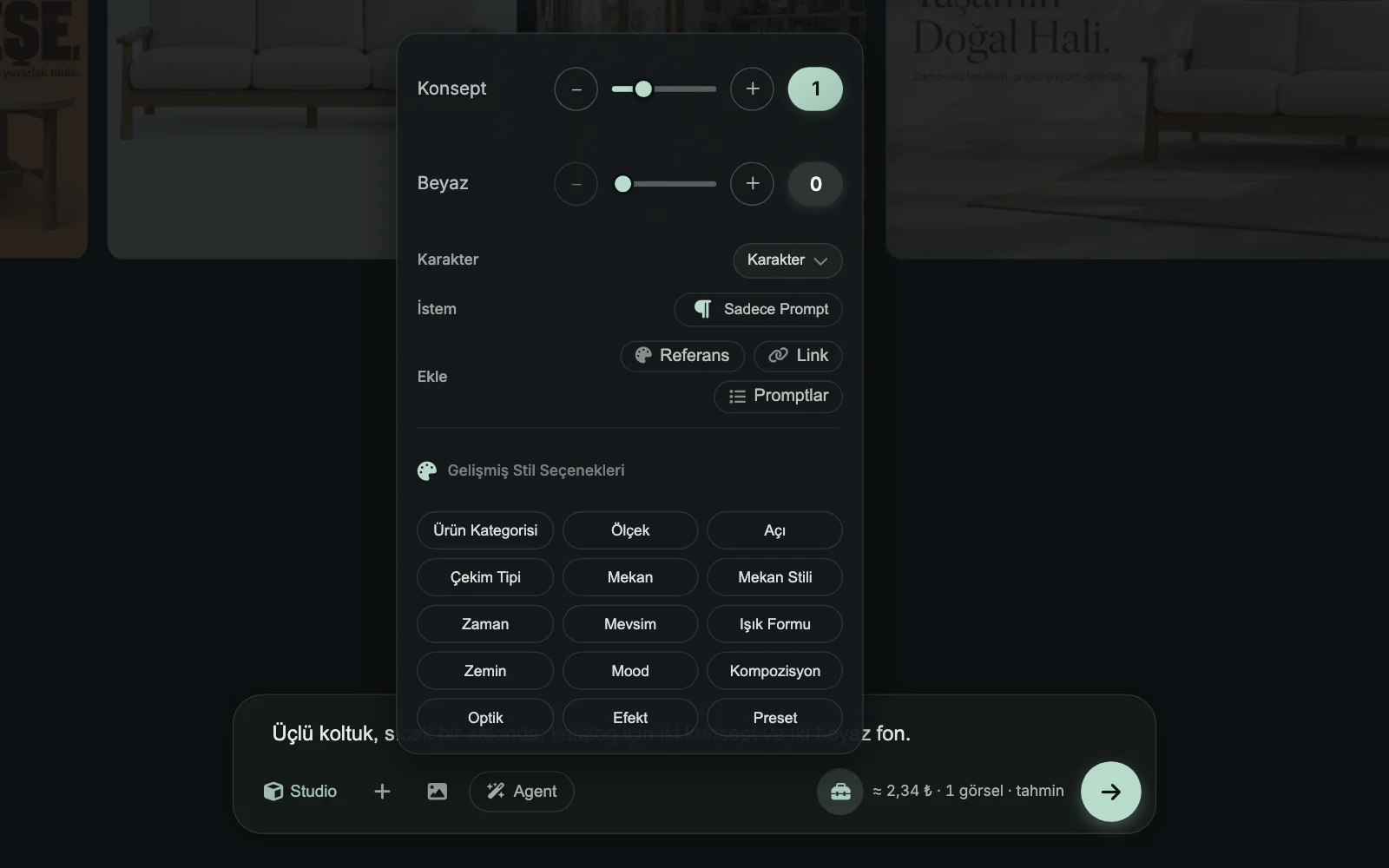Click the Beyaz value badge showing 0
The height and width of the screenshot is (868, 1389).
[815, 184]
